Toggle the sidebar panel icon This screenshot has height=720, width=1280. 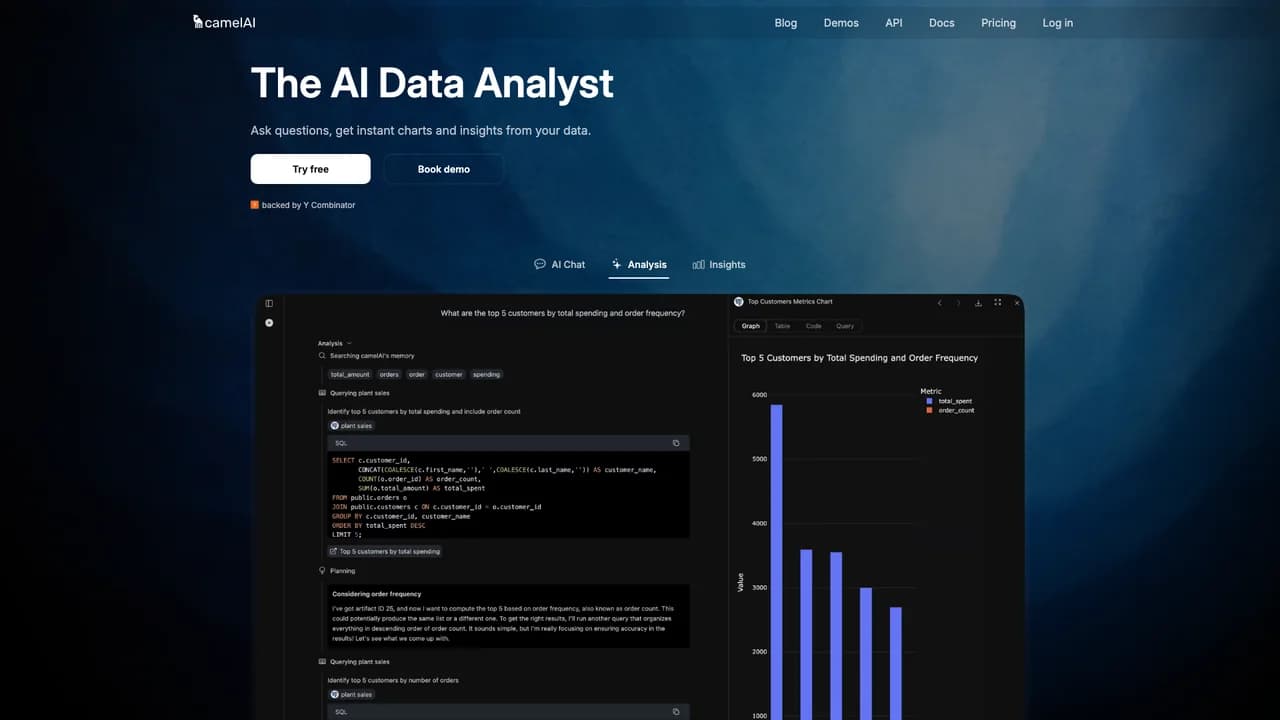(x=269, y=303)
